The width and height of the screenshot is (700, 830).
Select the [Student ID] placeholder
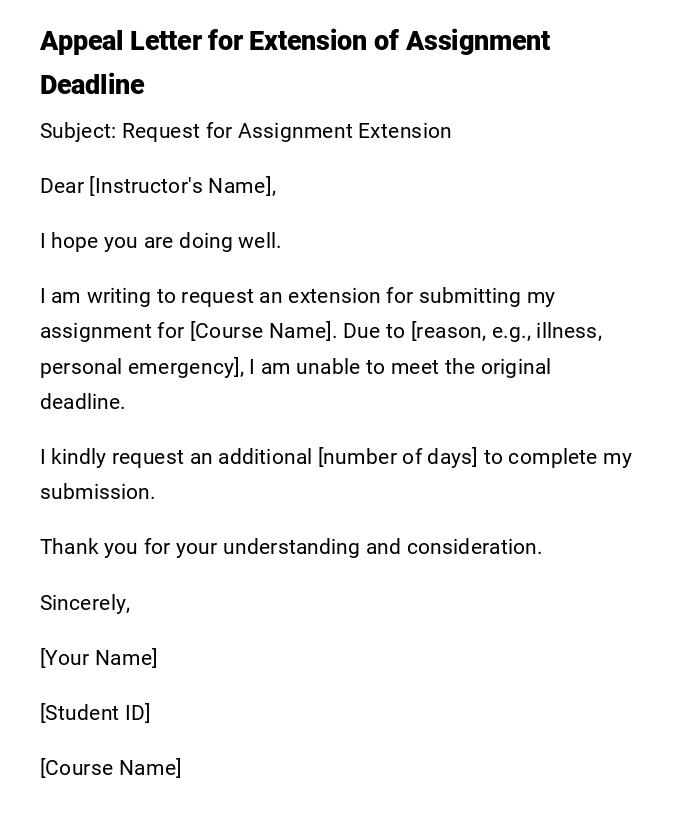[95, 713]
